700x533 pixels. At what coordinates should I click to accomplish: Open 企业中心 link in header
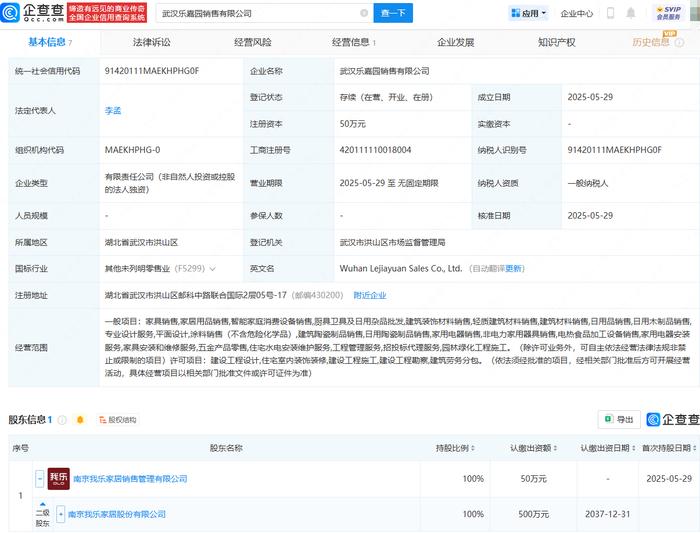[577, 13]
